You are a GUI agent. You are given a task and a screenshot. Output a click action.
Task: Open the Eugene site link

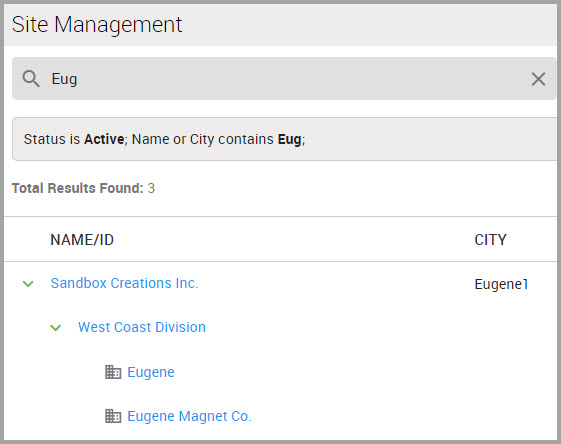click(151, 372)
